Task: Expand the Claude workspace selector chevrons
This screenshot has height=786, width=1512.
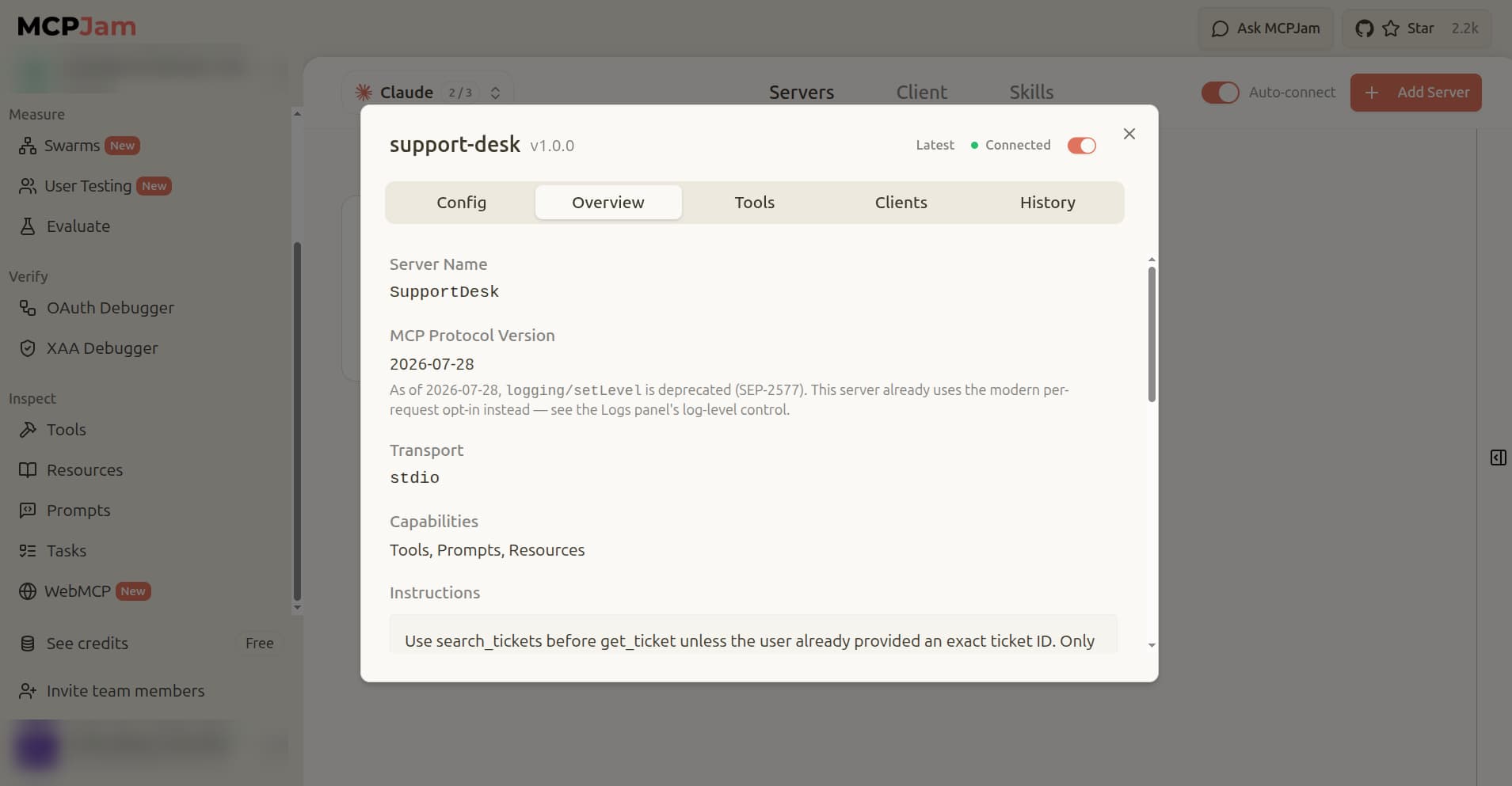Action: tap(495, 93)
